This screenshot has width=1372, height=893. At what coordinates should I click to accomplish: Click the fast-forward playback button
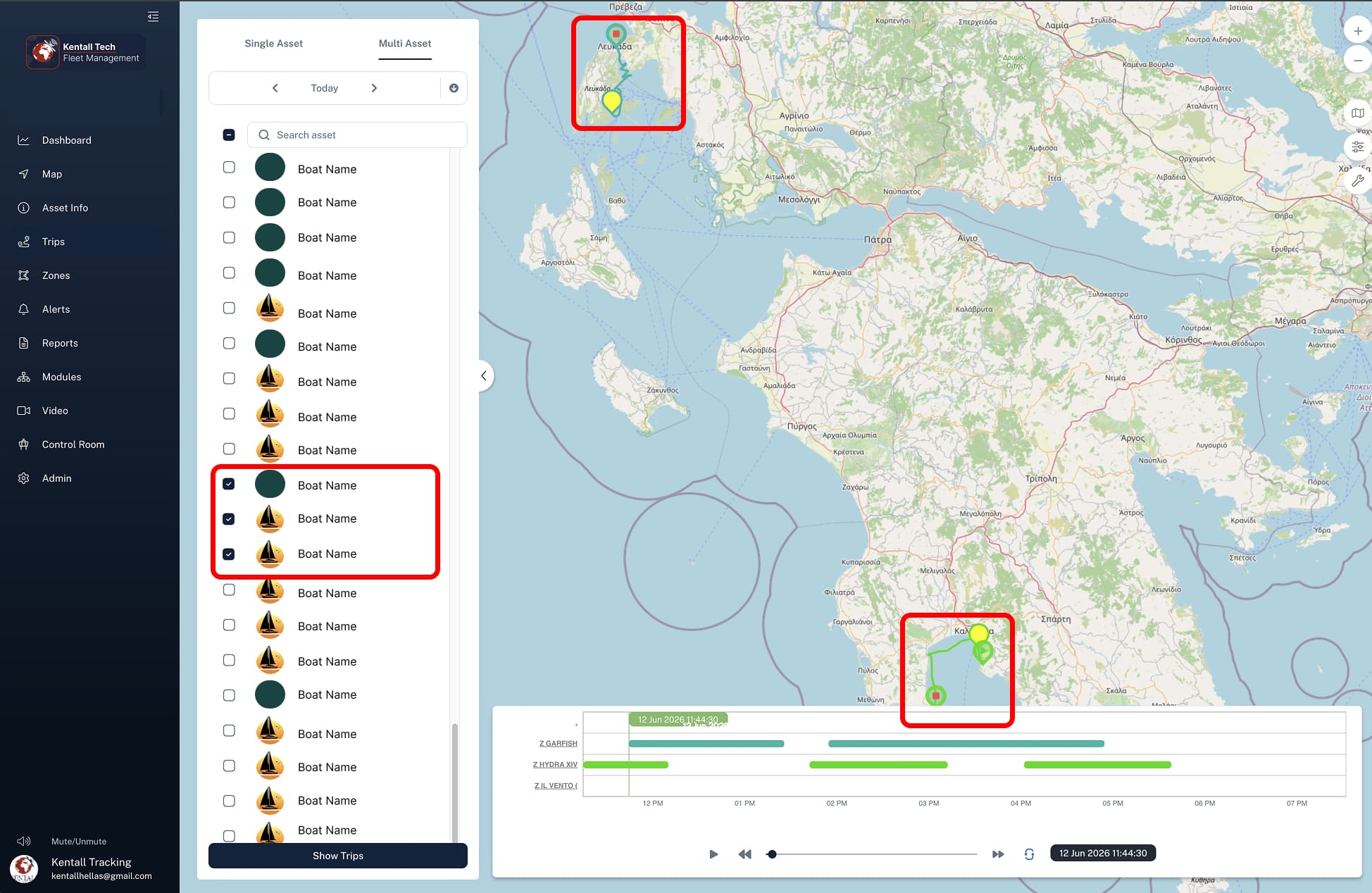(998, 854)
